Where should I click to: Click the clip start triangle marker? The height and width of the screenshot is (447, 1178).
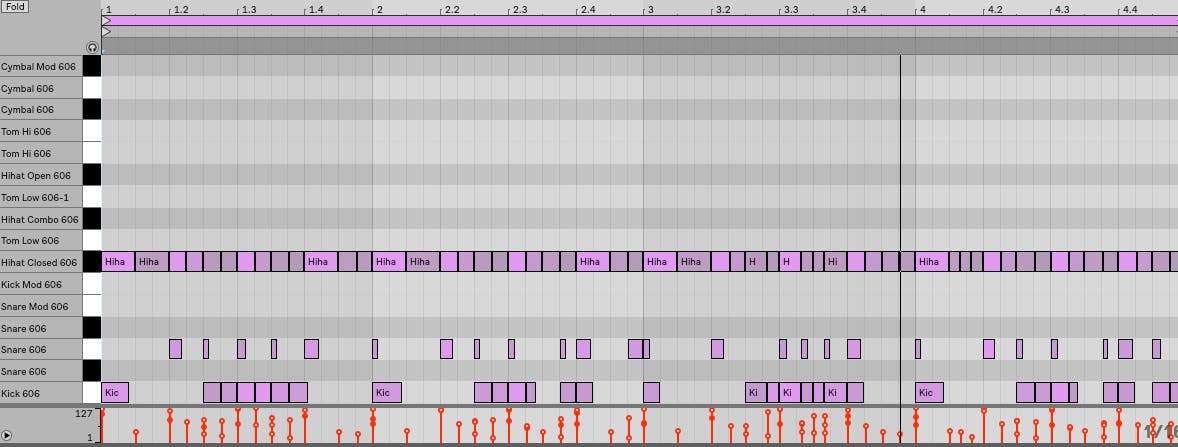[x=106, y=31]
